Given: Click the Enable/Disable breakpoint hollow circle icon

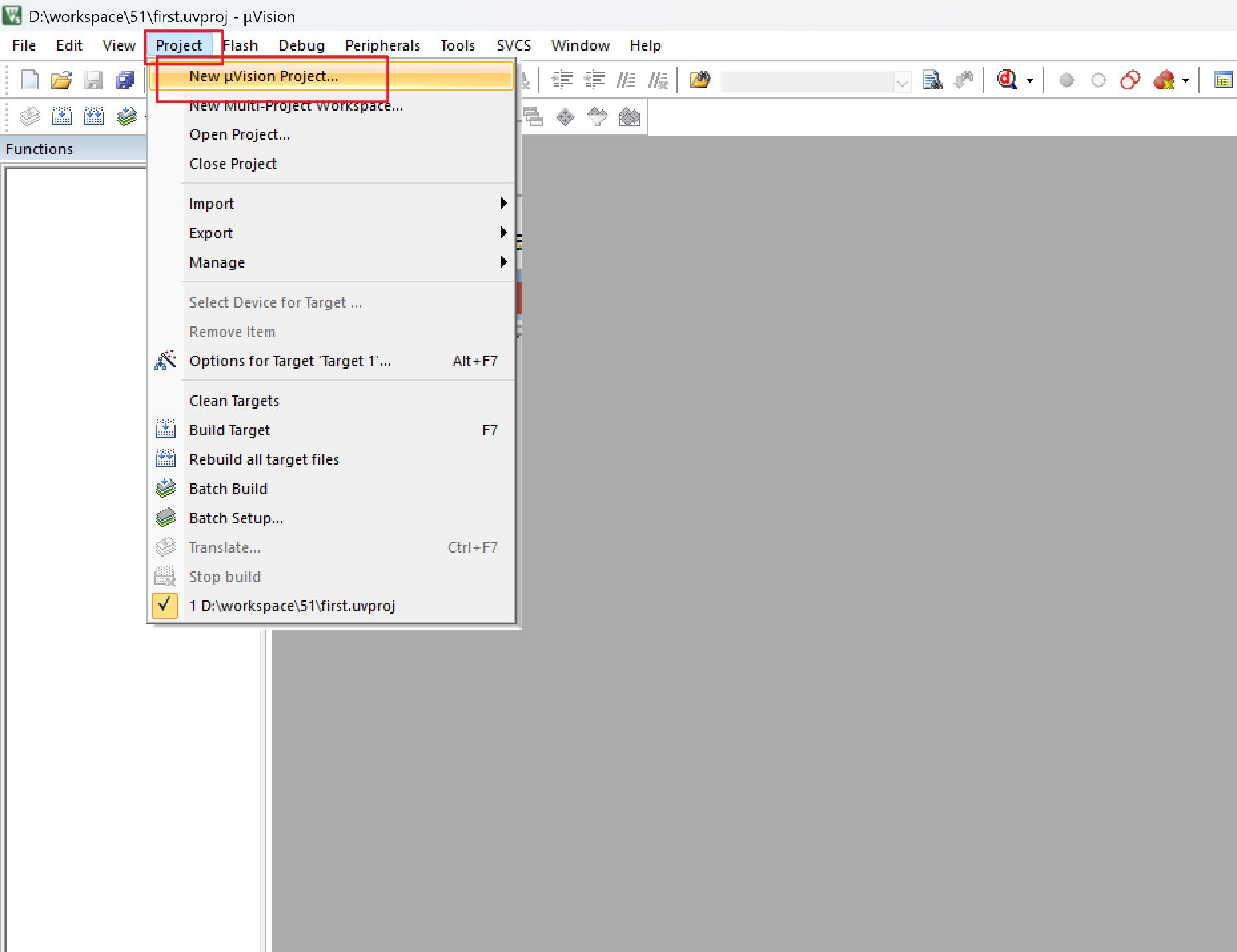Looking at the screenshot, I should [1099, 81].
